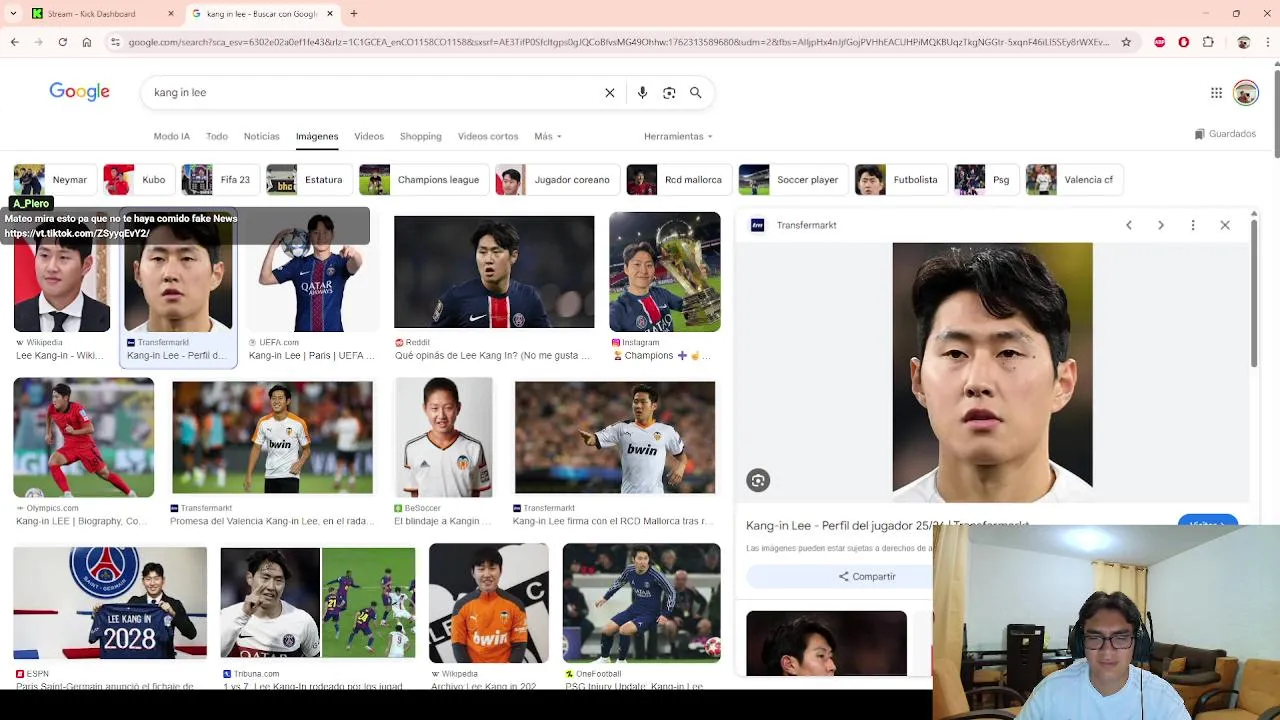Switch to Videos tab
1280x720 pixels.
click(369, 136)
